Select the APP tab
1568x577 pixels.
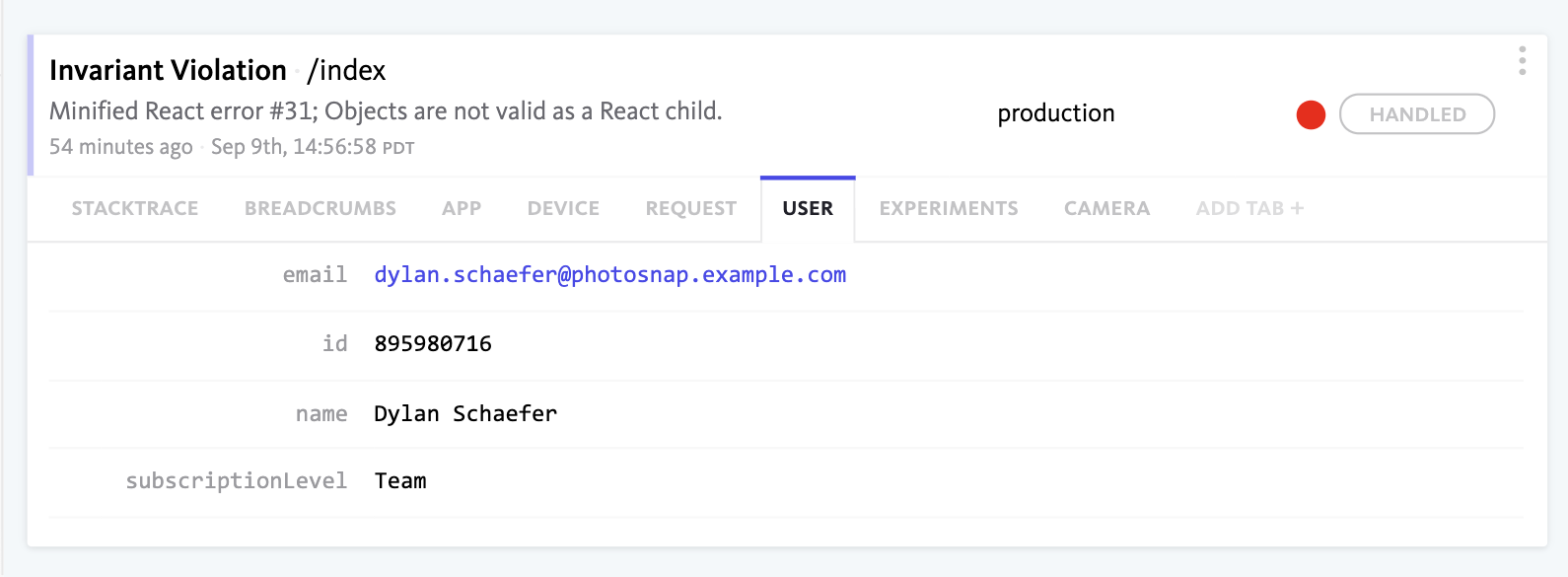[x=462, y=208]
